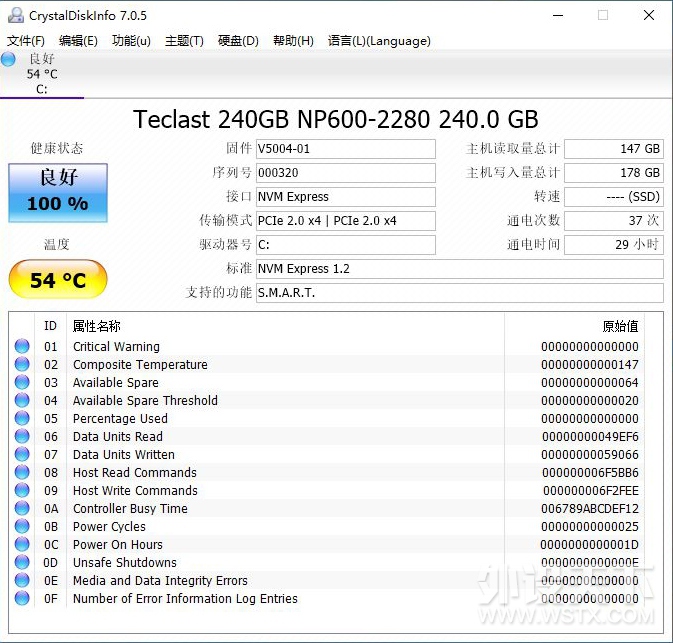Click the serial number field 000320

click(x=346, y=173)
